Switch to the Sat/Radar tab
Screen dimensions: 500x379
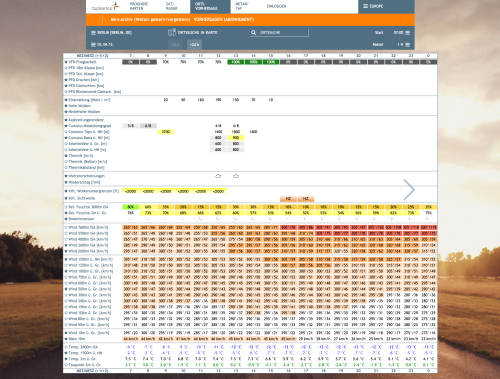point(172,6)
